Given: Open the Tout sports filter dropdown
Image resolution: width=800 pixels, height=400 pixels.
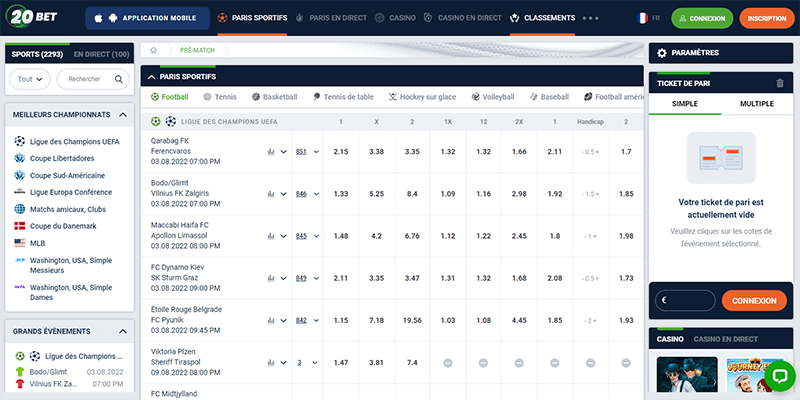Looking at the screenshot, I should (x=30, y=79).
